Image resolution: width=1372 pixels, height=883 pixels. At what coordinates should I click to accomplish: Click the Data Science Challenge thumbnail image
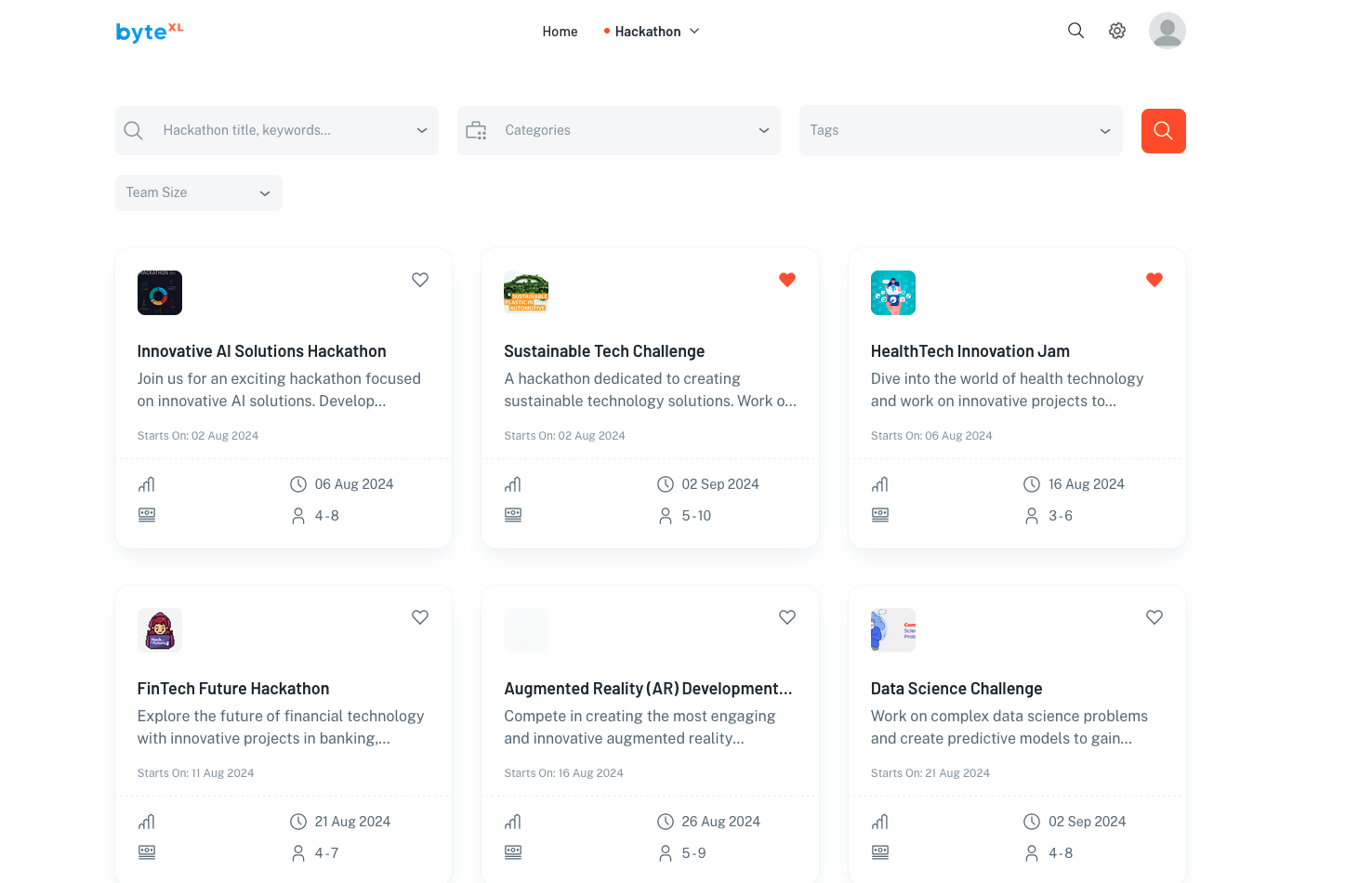tap(892, 630)
